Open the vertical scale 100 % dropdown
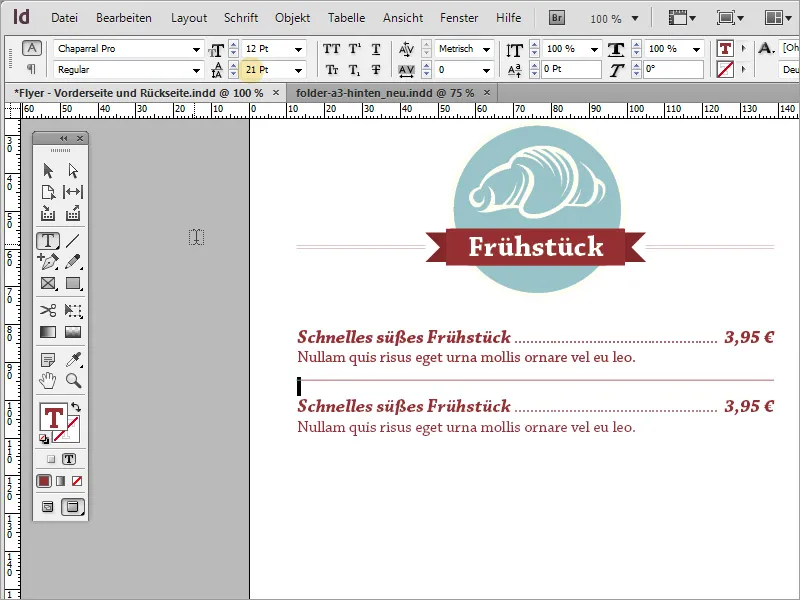Viewport: 800px width, 600px height. [594, 49]
